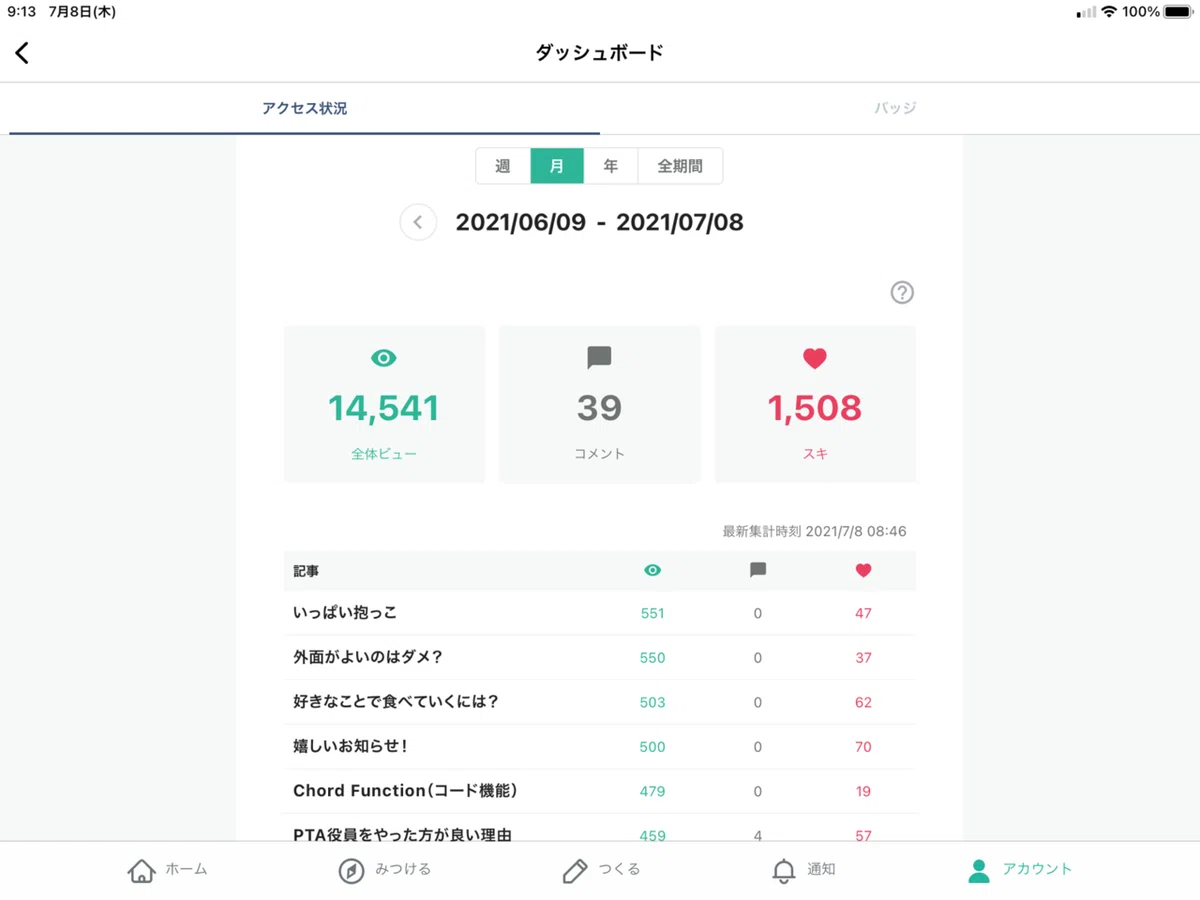Tap the 9:13 clock in status bar
This screenshot has width=1200, height=900.
click(x=23, y=12)
